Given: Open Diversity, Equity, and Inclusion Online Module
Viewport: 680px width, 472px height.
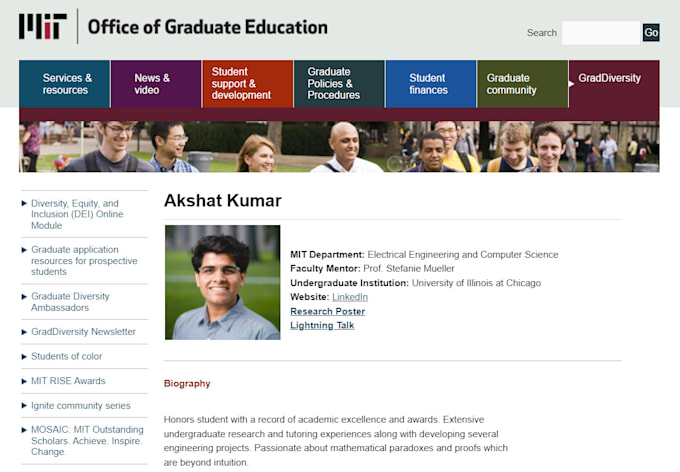Looking at the screenshot, I should coord(77,214).
